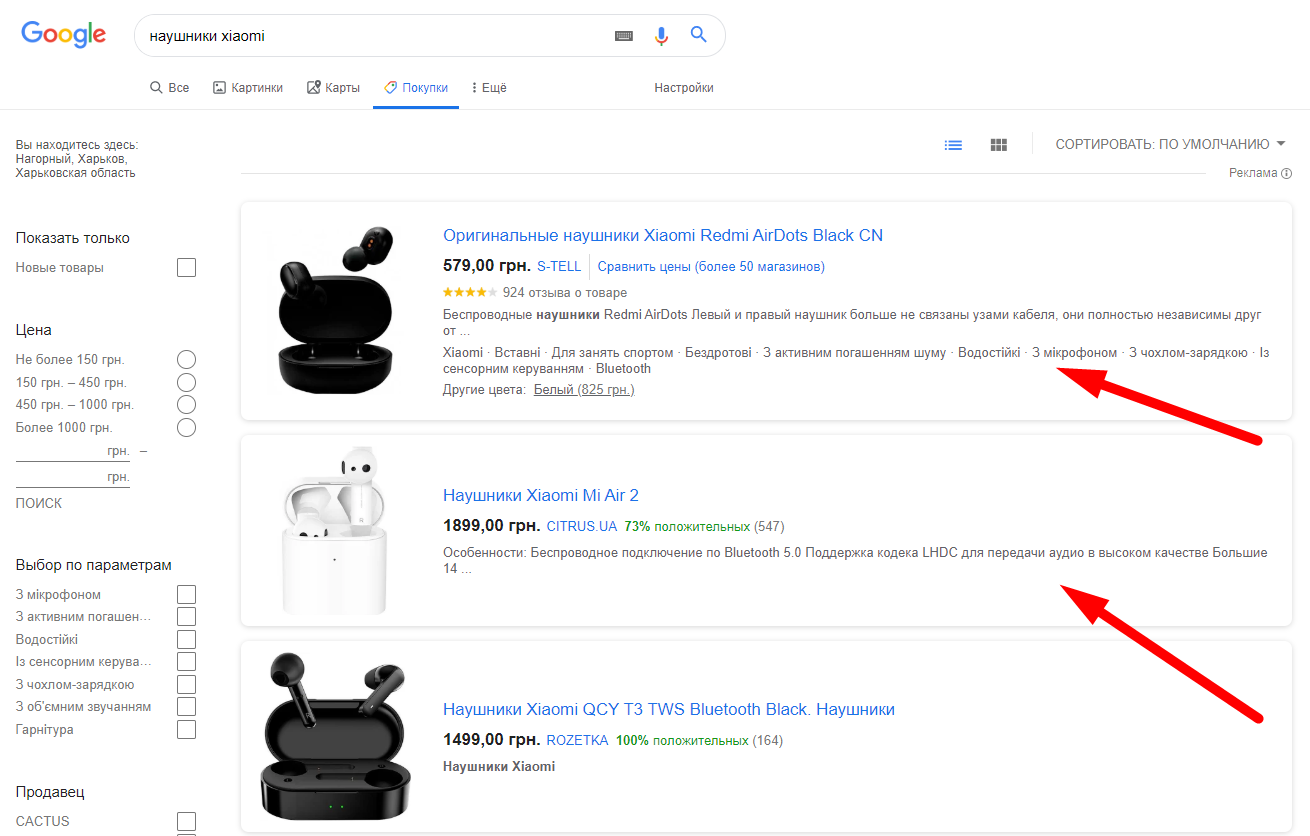This screenshot has width=1310, height=836.
Task: Click the ad info icon next to Реклама
Action: coord(1286,174)
